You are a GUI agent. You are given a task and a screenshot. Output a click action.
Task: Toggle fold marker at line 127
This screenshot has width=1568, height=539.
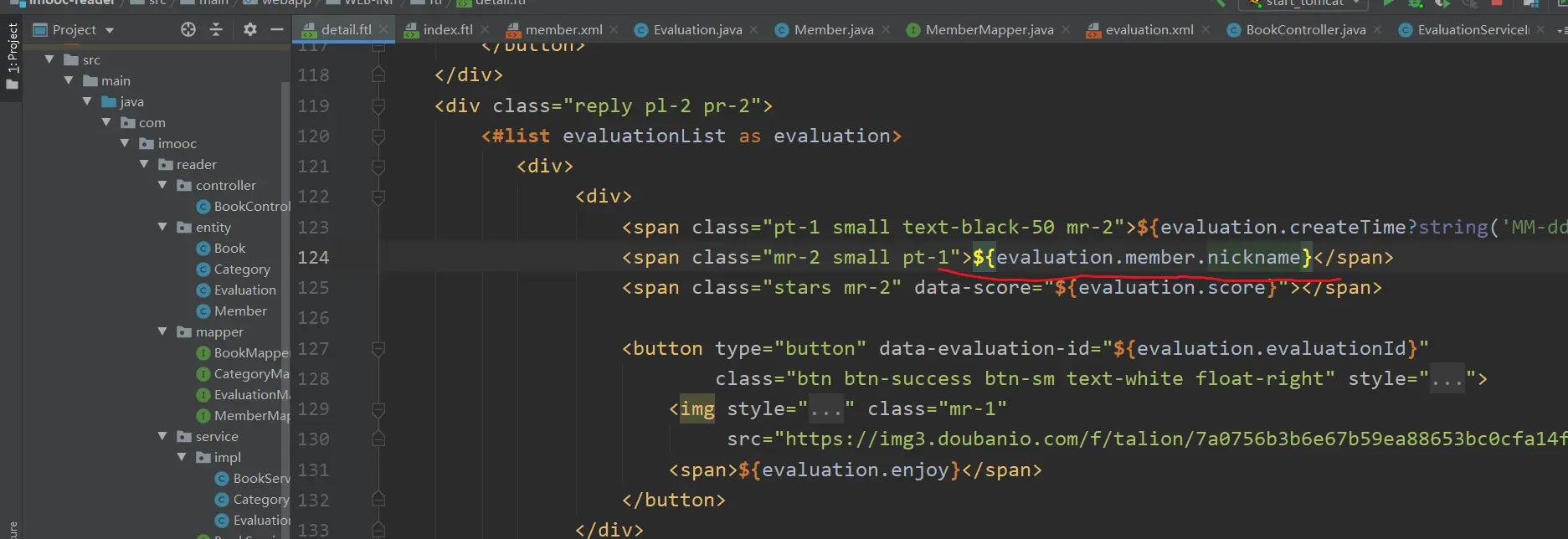tap(378, 348)
